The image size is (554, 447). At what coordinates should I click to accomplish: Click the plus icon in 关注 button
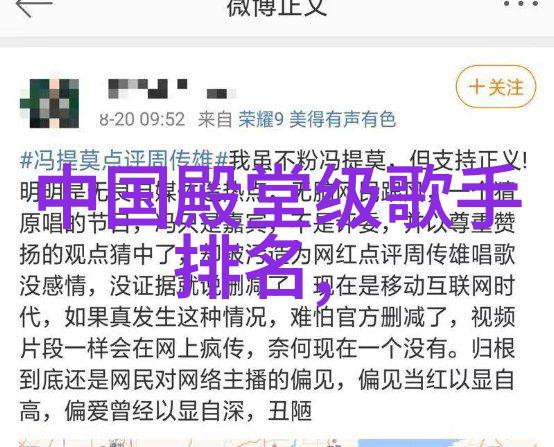click(477, 87)
